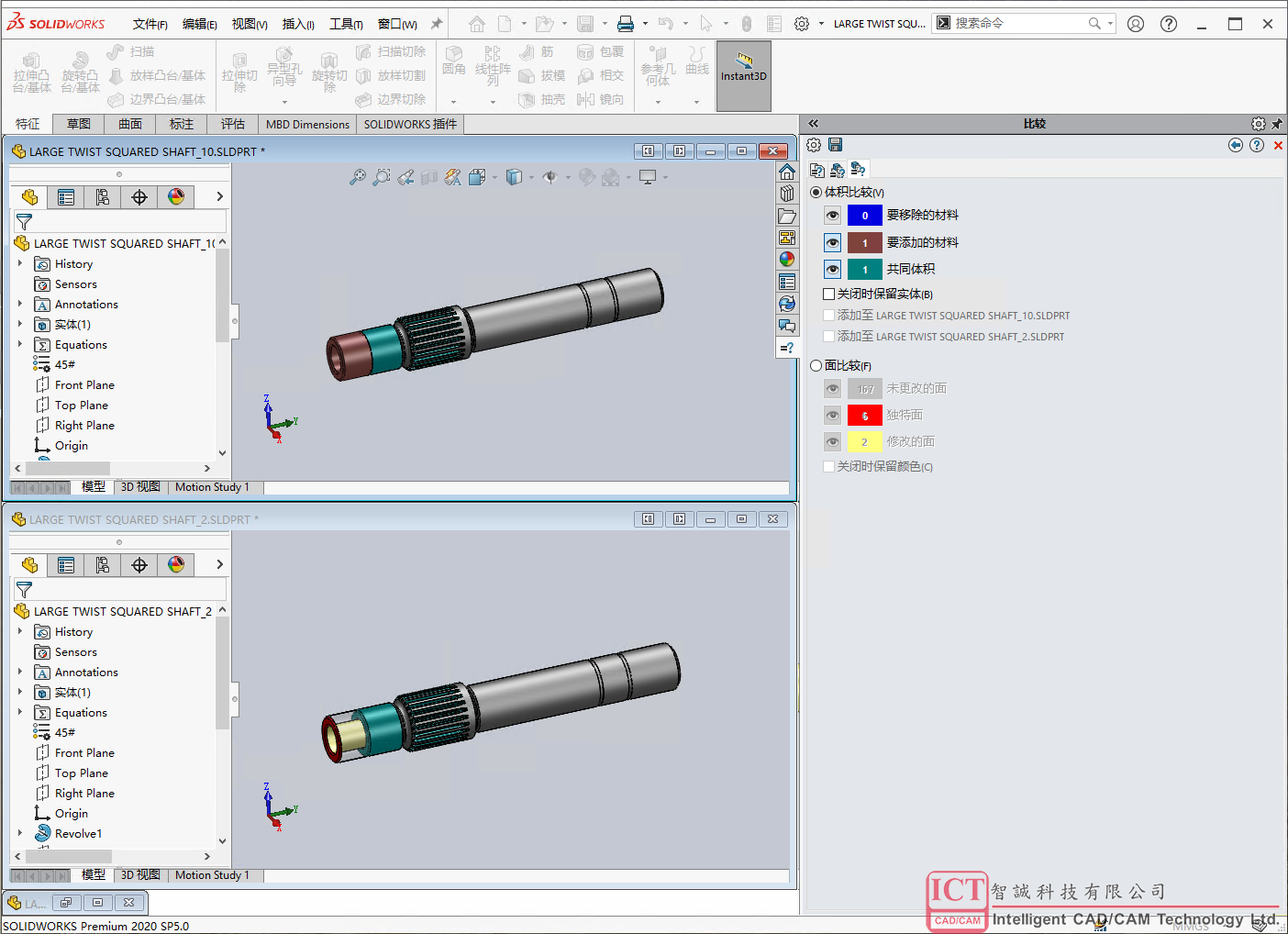Open the File menu
The width and height of the screenshot is (1288, 934).
click(x=150, y=24)
